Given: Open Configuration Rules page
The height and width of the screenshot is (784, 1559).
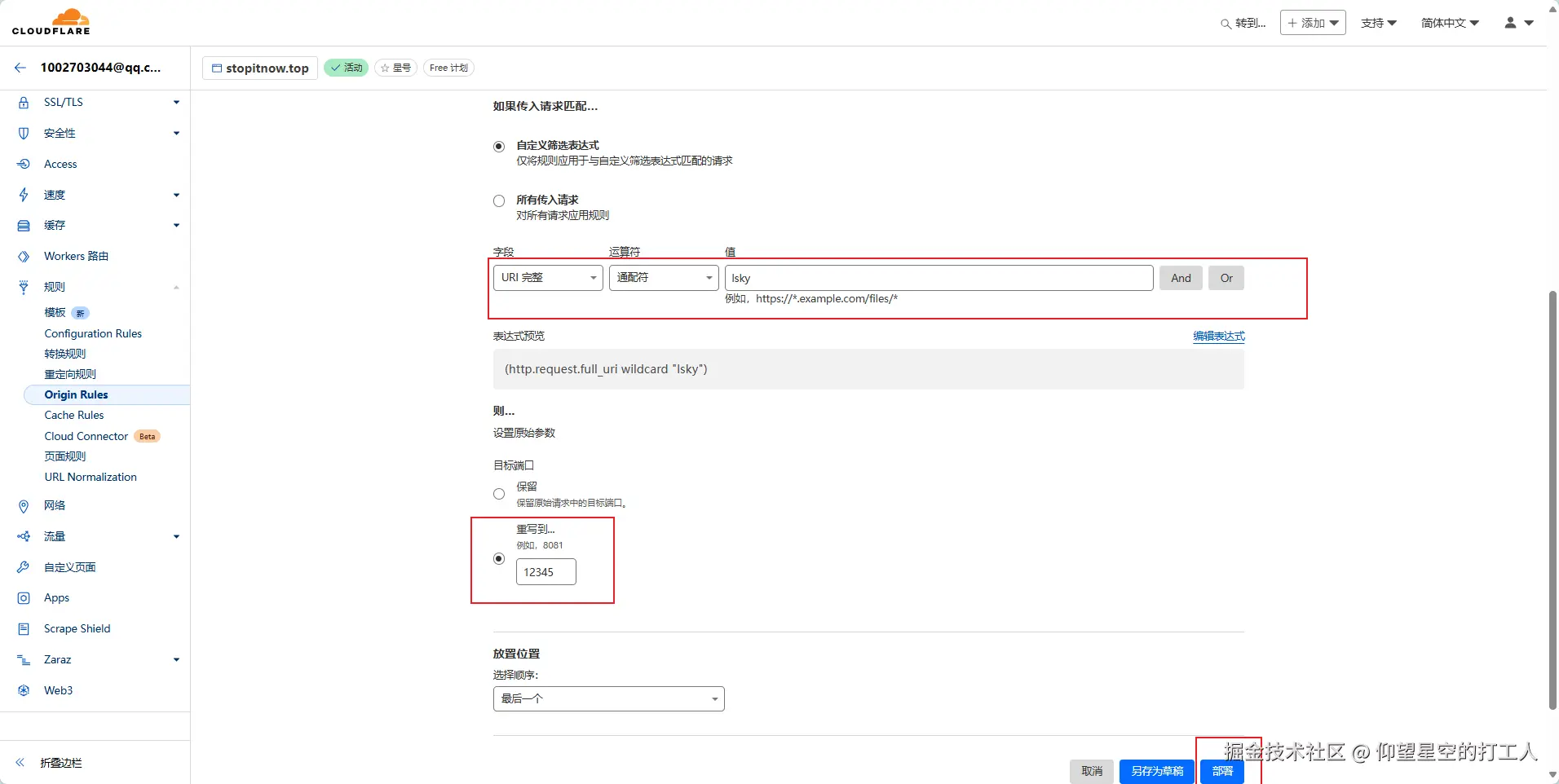Looking at the screenshot, I should click(x=93, y=333).
